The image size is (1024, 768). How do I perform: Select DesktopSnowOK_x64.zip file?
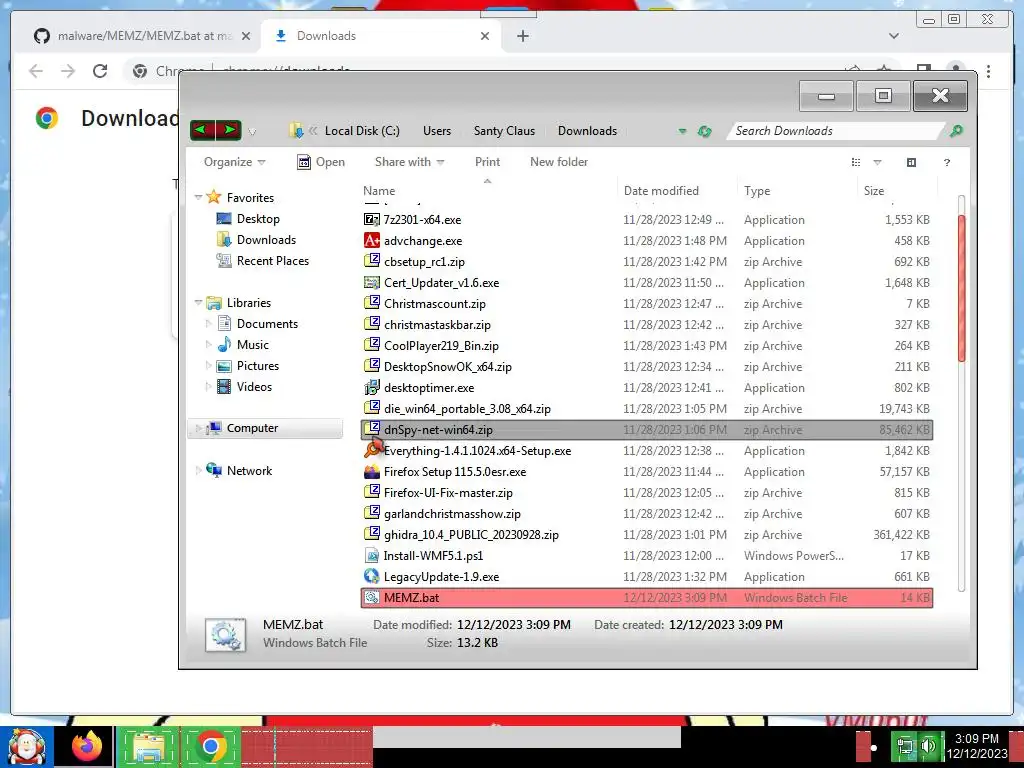pos(647,366)
